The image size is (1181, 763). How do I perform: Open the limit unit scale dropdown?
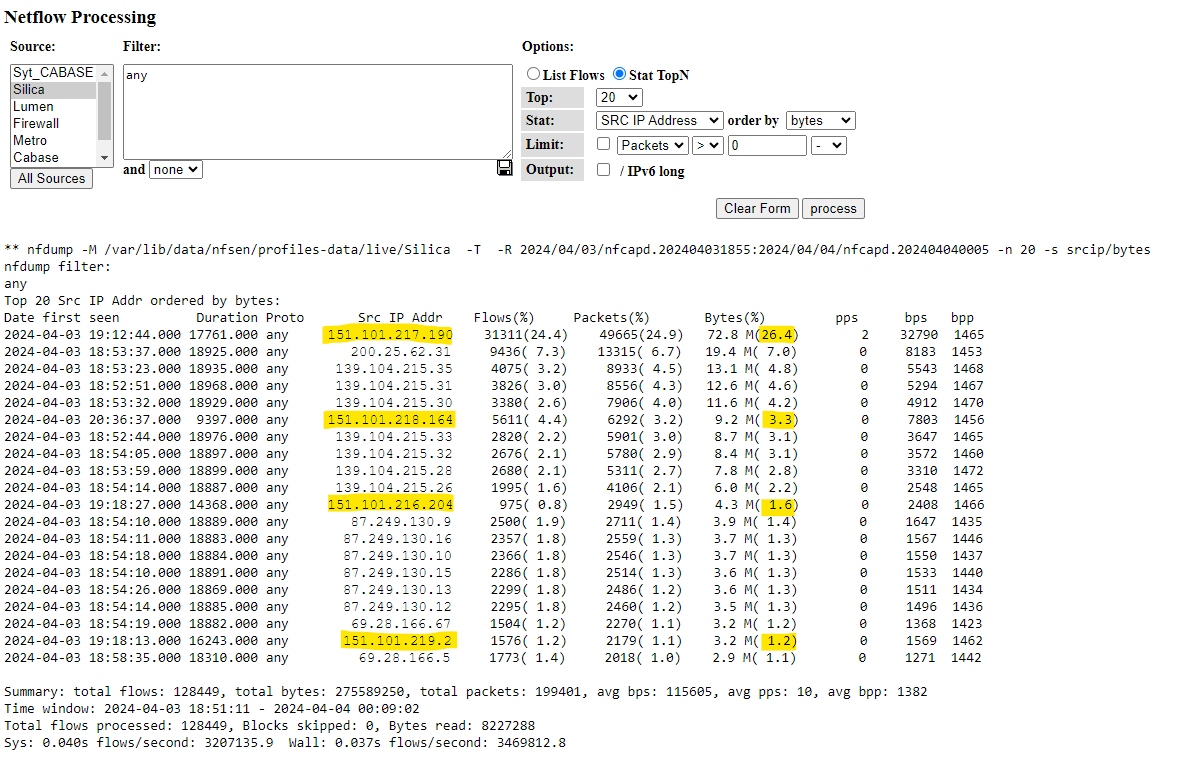pos(829,145)
